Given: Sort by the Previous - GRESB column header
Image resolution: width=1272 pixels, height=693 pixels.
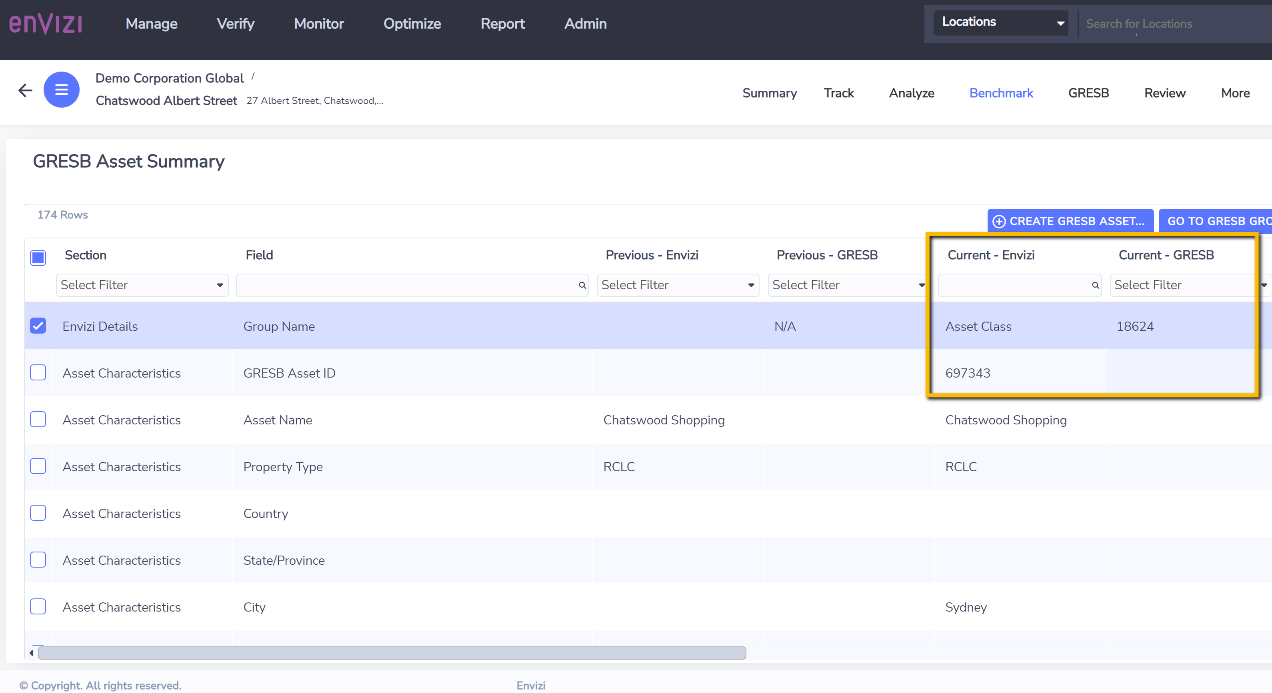Looking at the screenshot, I should (x=827, y=255).
